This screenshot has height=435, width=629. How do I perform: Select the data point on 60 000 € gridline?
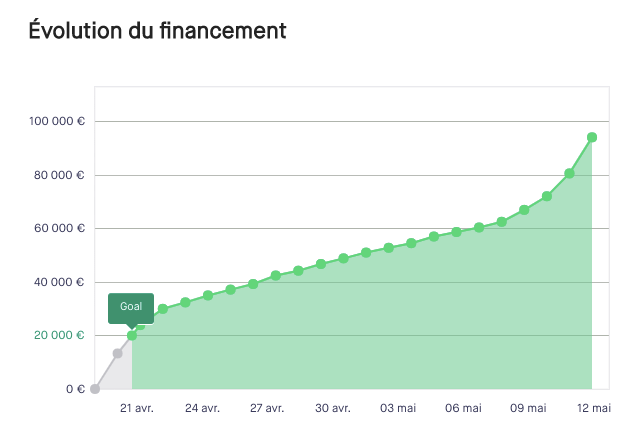[x=479, y=227]
